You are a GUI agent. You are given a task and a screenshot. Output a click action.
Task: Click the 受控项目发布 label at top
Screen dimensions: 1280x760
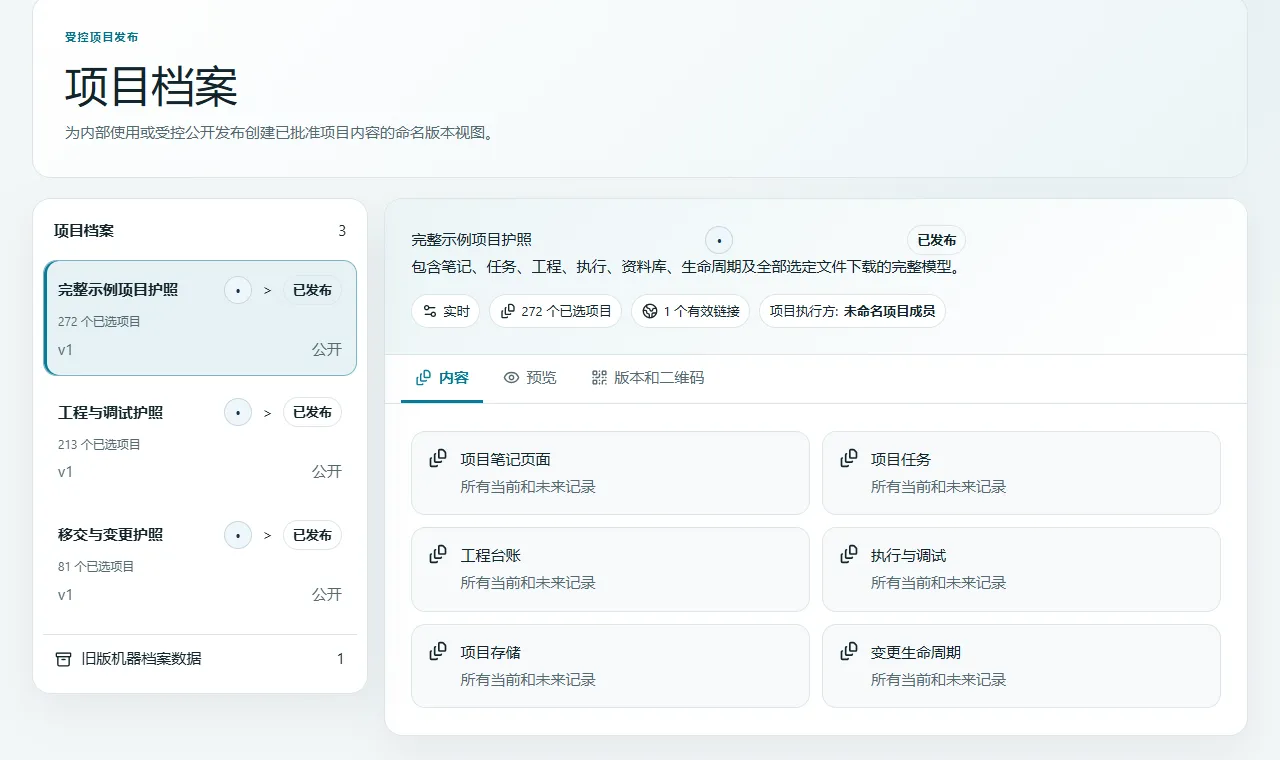pyautogui.click(x=102, y=37)
